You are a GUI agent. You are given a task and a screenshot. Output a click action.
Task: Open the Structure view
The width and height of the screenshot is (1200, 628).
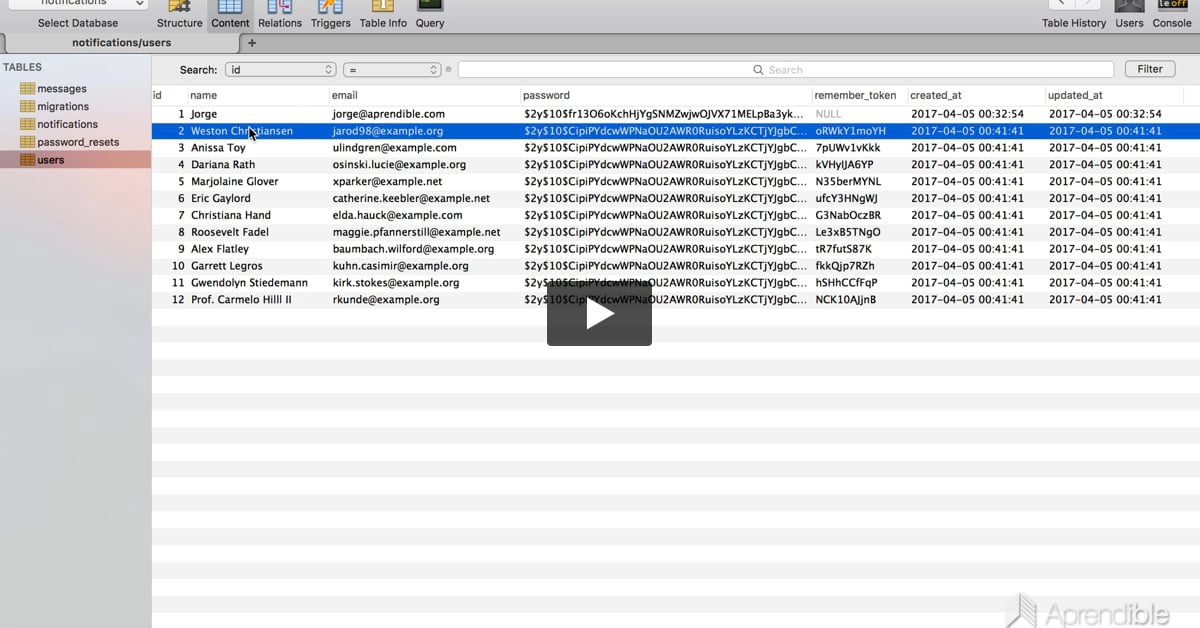179,14
